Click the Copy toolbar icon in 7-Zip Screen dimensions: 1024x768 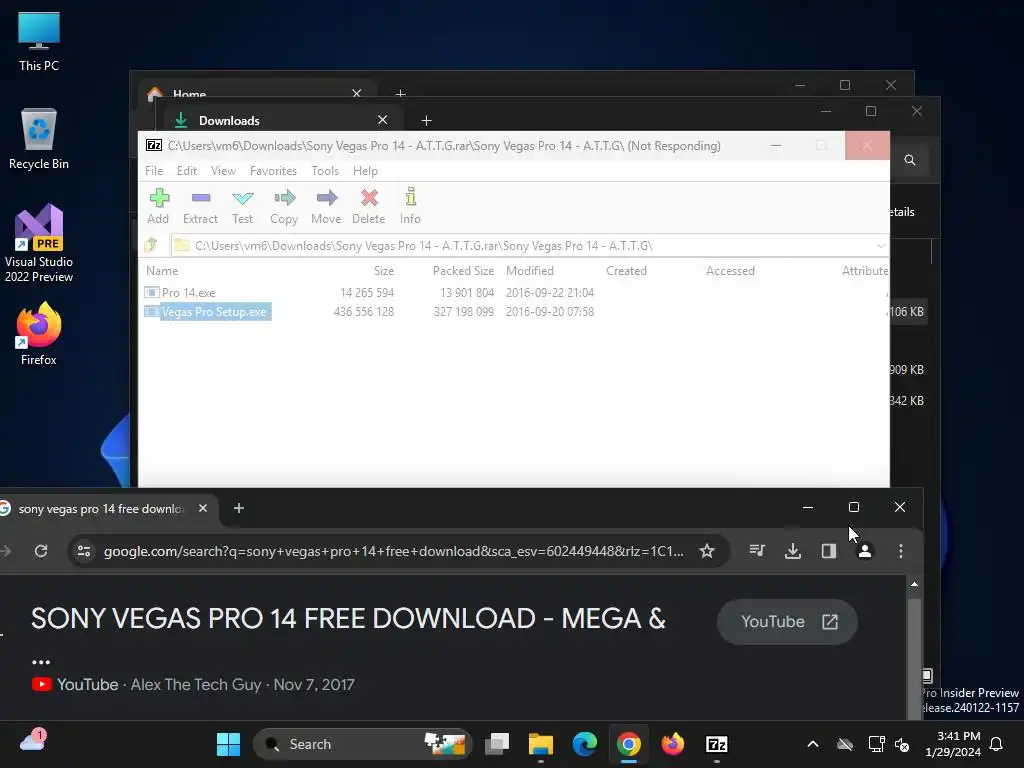click(x=284, y=206)
